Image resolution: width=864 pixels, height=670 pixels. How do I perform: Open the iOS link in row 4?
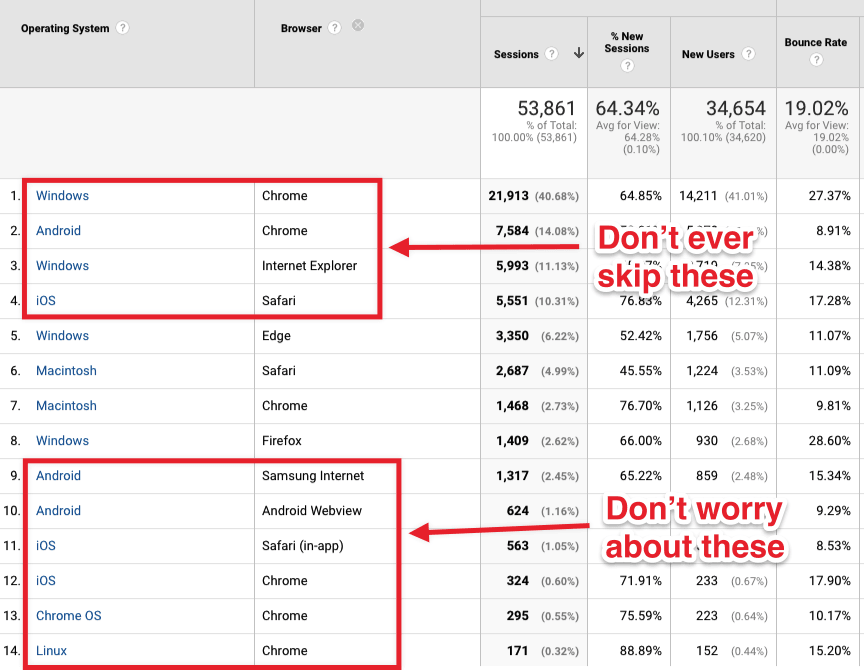[x=46, y=301]
